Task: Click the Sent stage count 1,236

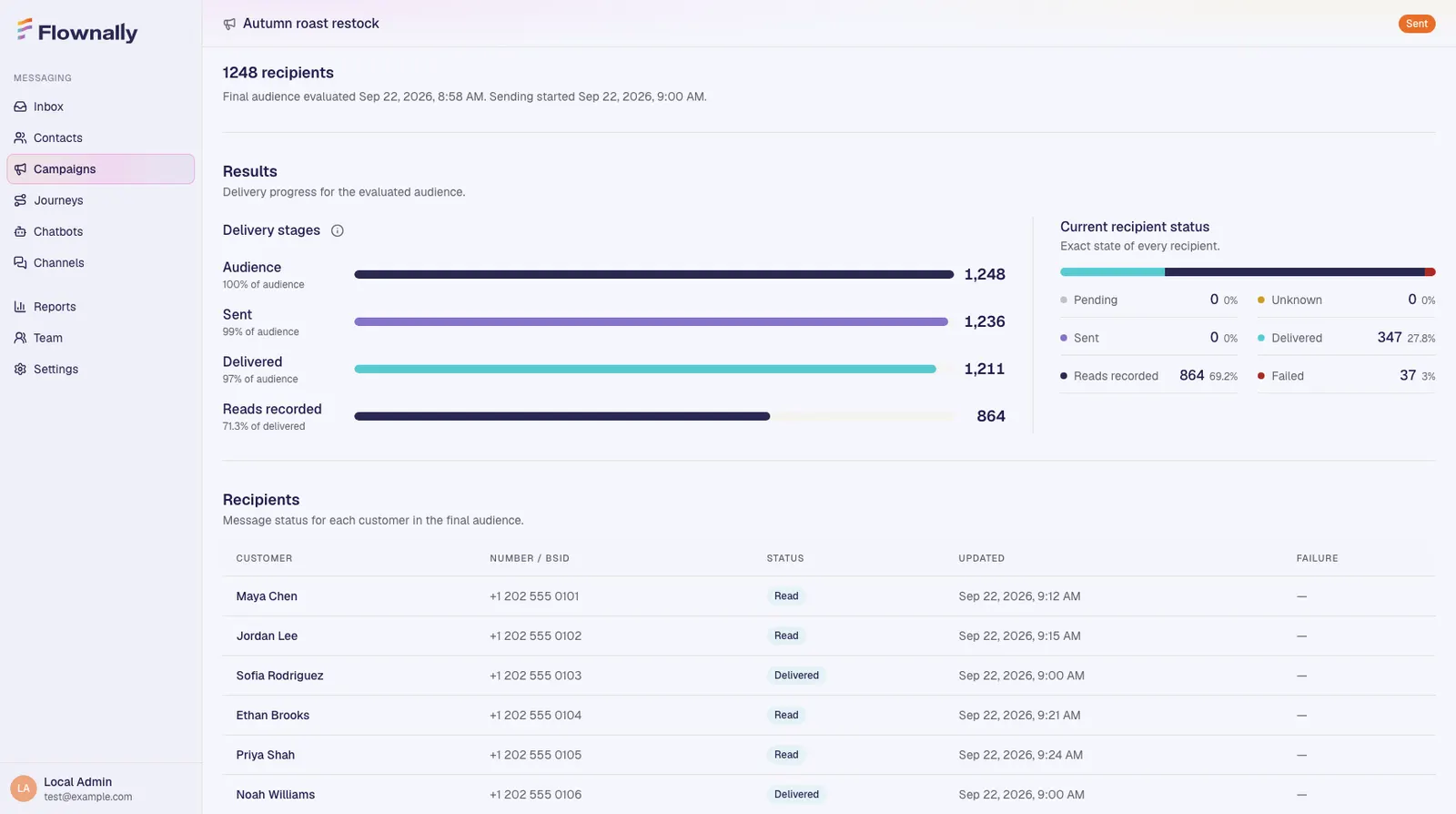Action: (985, 321)
